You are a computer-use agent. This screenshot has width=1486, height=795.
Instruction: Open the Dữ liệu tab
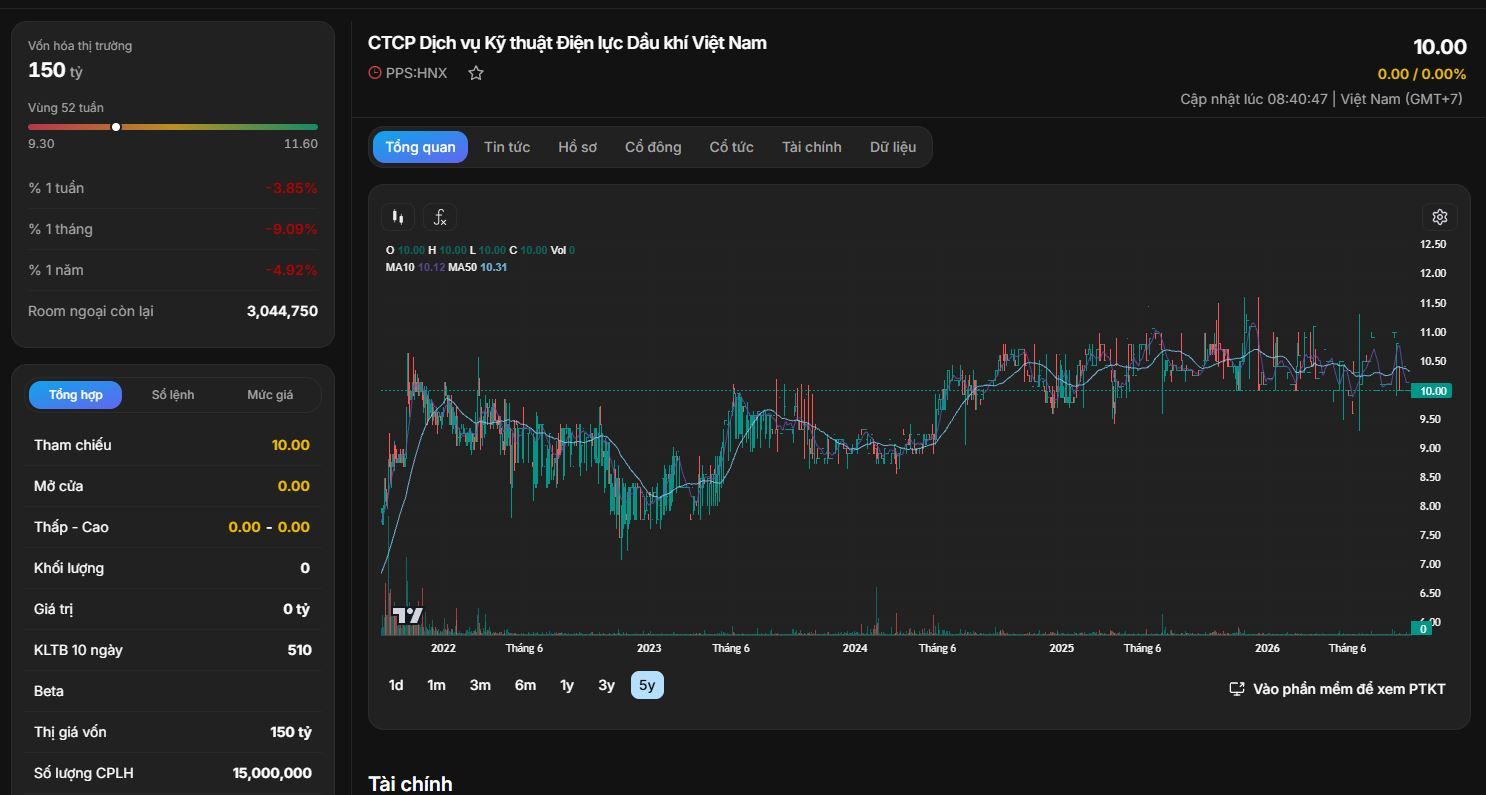(892, 147)
